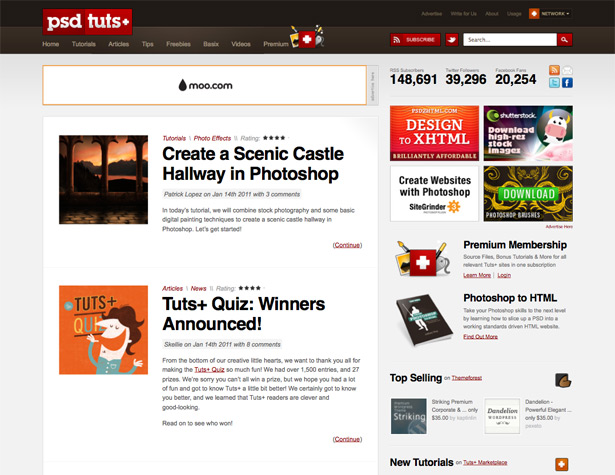Open the Home nav item

[51, 44]
